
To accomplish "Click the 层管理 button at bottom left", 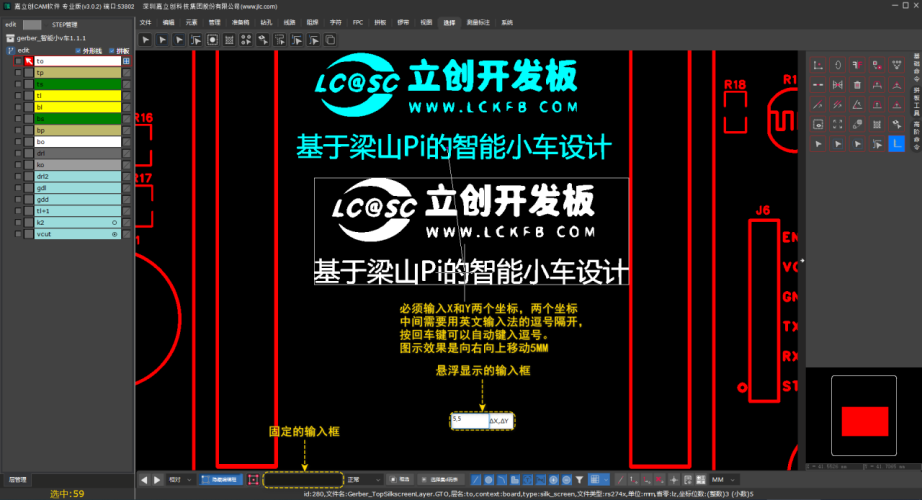I will click(x=17, y=479).
